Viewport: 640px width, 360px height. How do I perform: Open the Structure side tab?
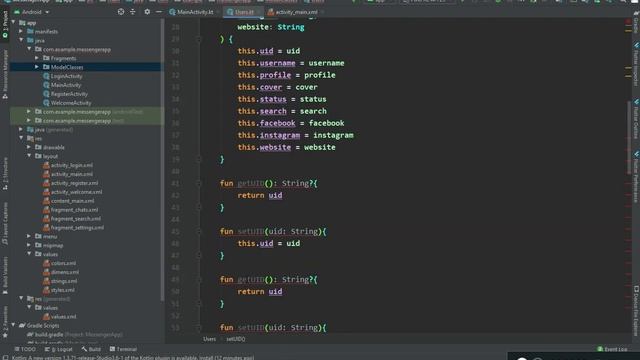[5, 173]
